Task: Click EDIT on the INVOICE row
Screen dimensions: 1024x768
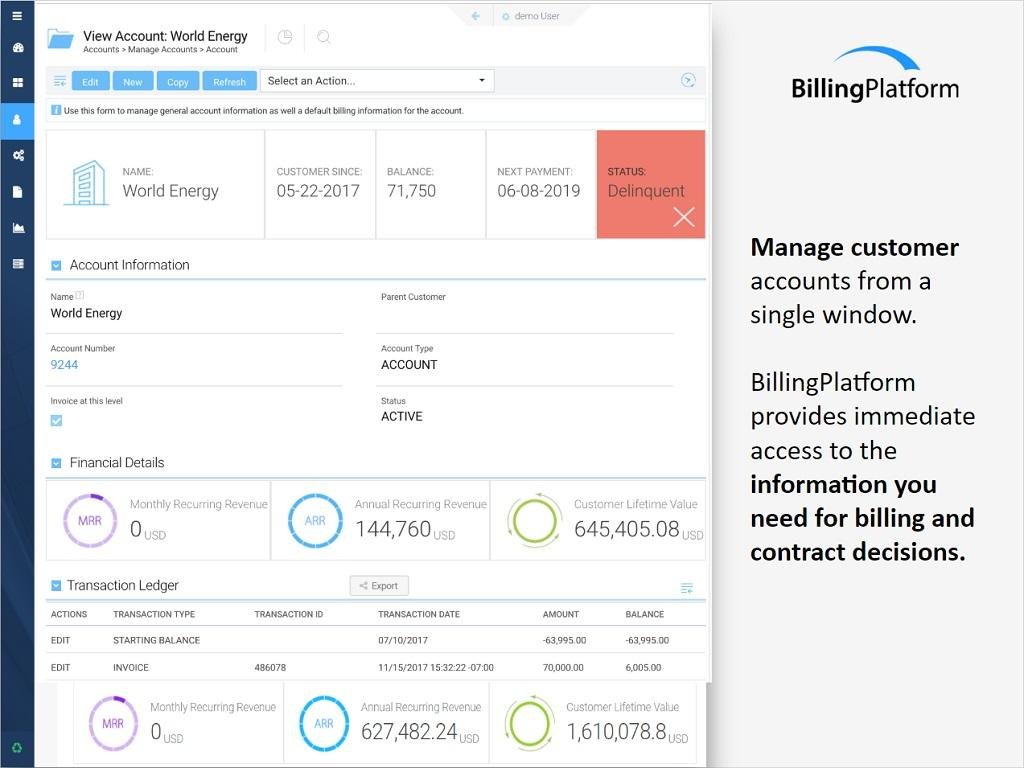Action: pos(60,667)
